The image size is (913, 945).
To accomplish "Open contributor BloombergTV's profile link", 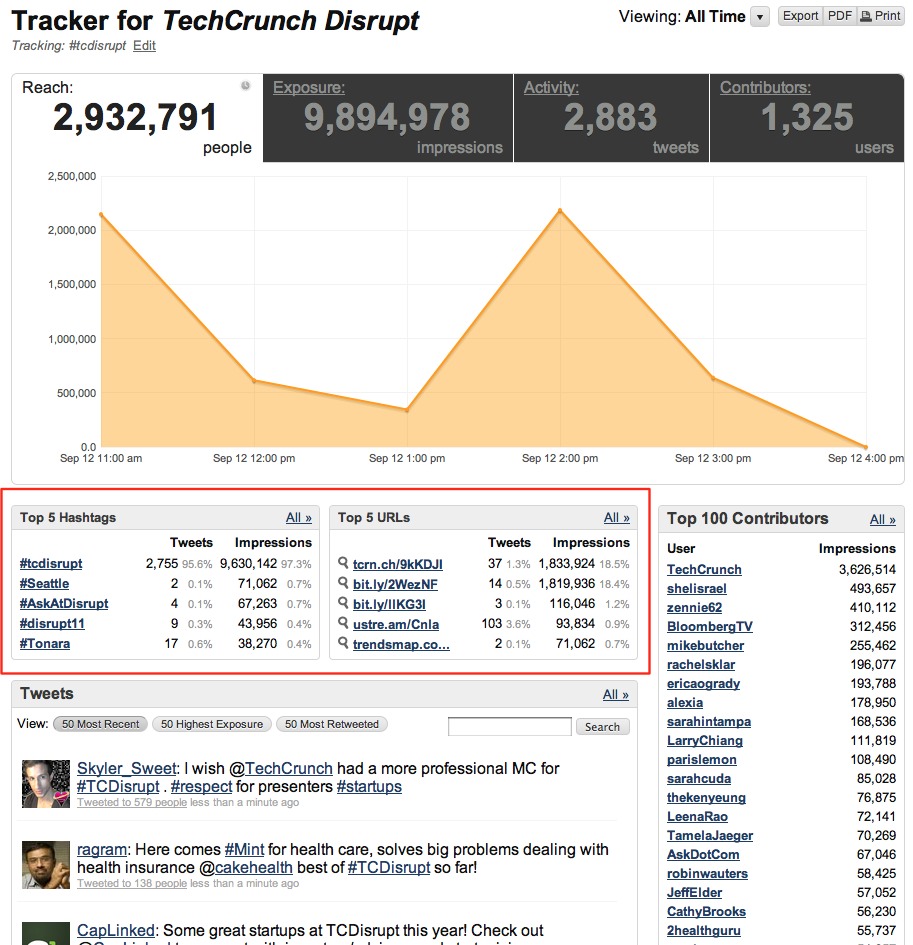I will 709,626.
